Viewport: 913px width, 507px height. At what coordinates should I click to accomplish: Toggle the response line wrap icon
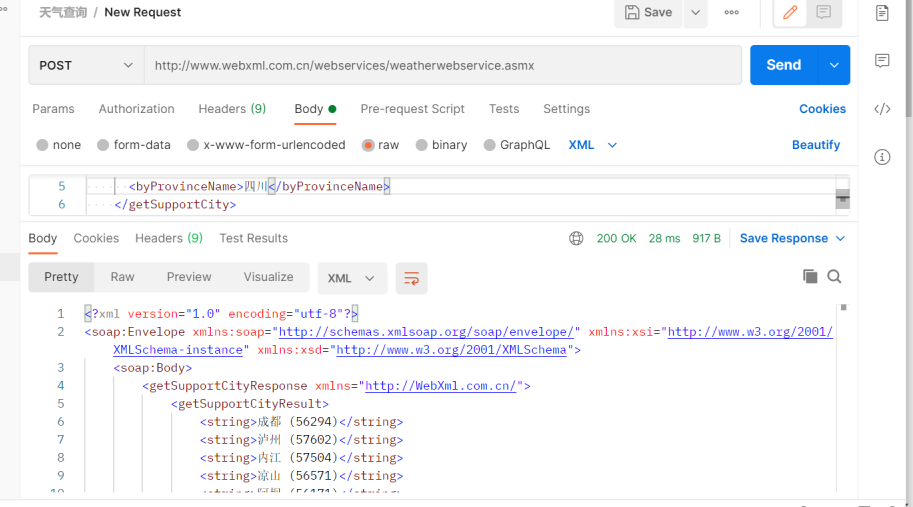point(411,278)
